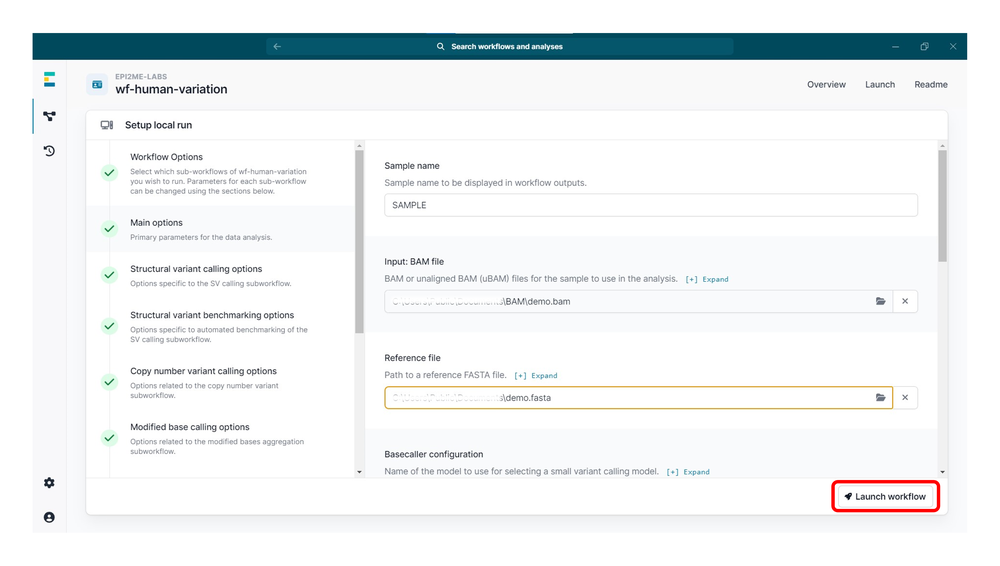Screen dimensions: 1000x566
Task: Expand the Reference file description
Action: (536, 376)
